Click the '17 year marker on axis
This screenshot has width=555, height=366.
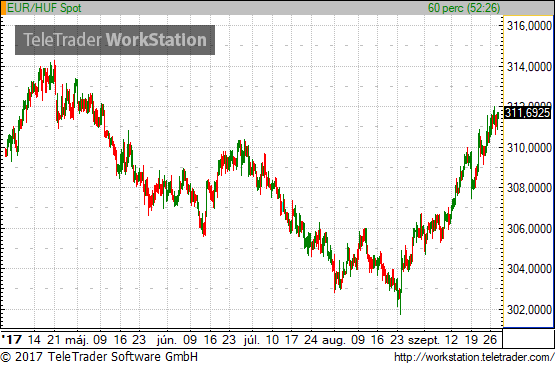tap(12, 340)
